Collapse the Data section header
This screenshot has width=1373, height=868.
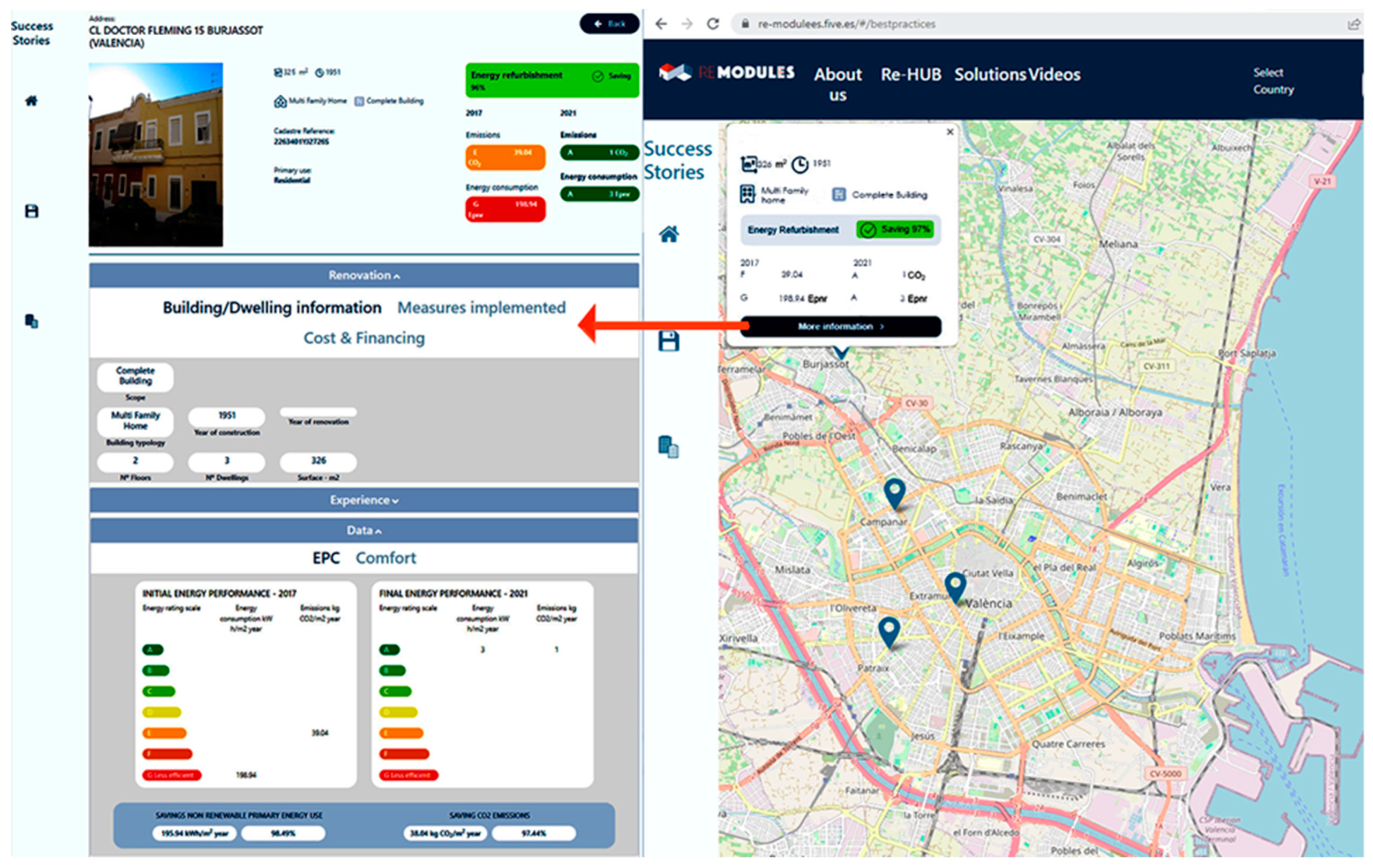pyautogui.click(x=364, y=530)
